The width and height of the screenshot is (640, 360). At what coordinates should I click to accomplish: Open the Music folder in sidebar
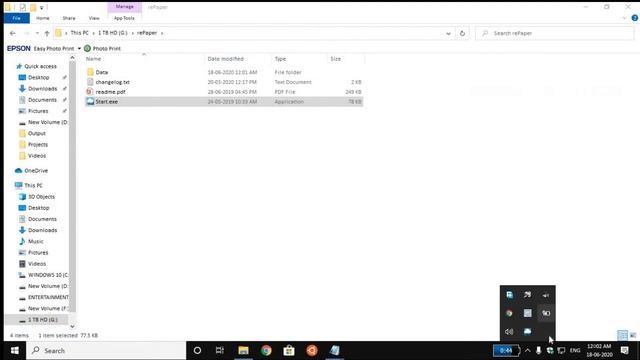pos(36,241)
